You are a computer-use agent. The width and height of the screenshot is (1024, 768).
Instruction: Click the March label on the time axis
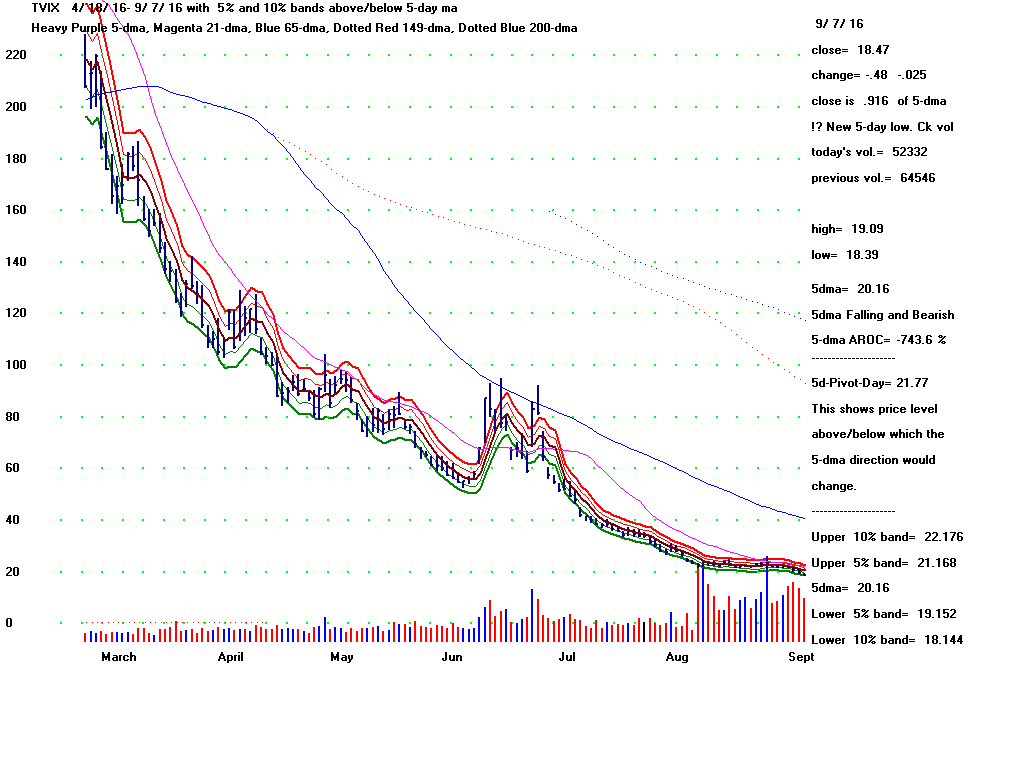118,658
